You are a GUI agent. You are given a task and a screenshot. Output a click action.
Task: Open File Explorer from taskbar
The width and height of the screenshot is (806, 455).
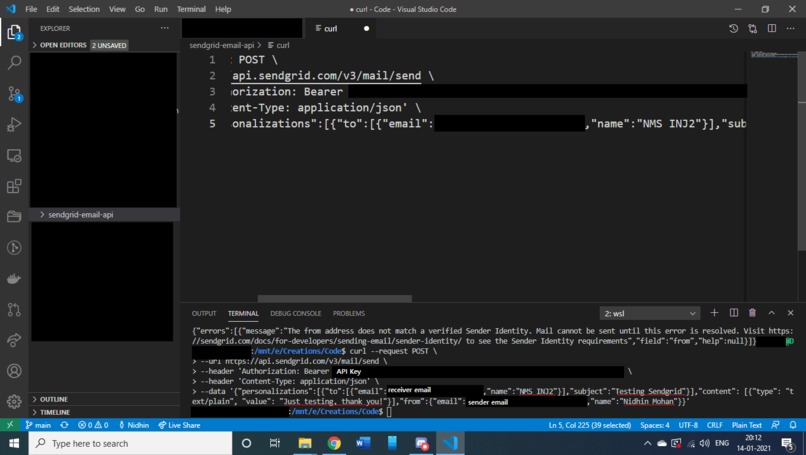(x=305, y=443)
